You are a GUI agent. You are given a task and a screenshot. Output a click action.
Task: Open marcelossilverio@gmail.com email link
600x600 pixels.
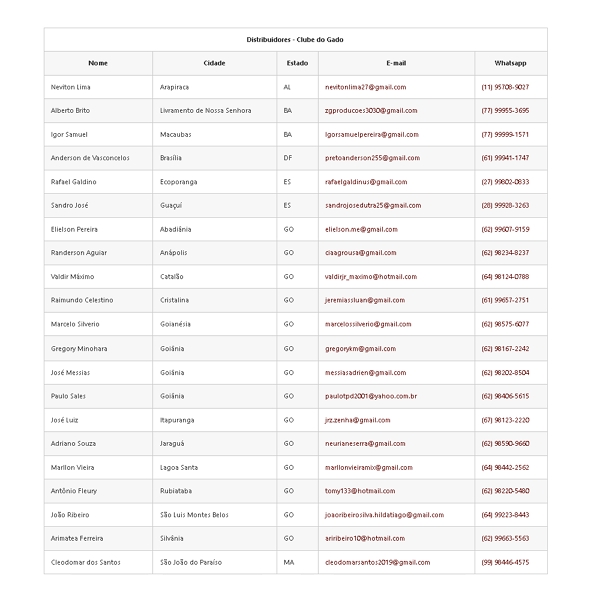click(368, 324)
